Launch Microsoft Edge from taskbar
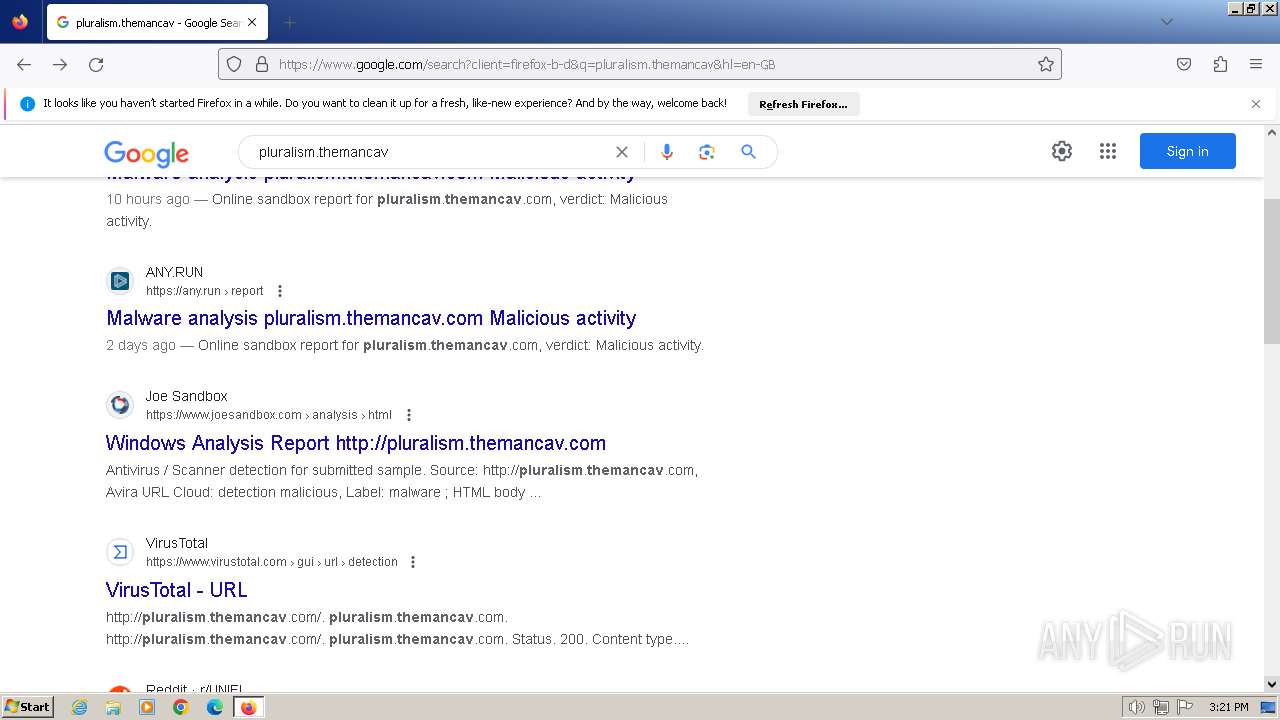 215,707
